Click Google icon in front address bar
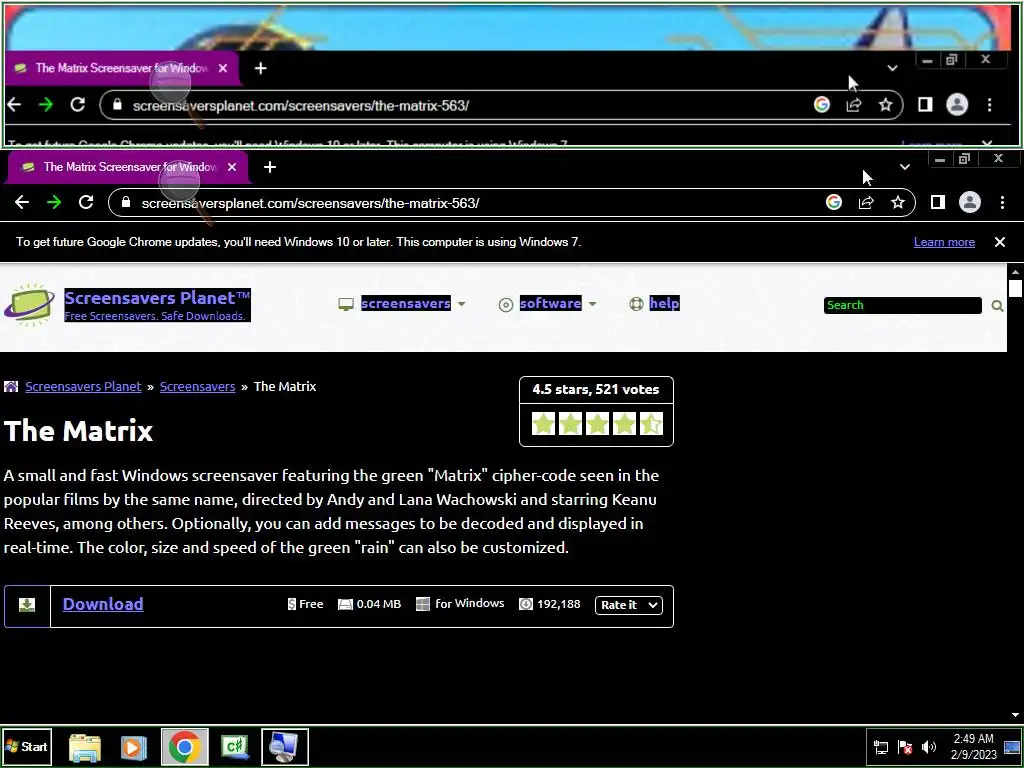The image size is (1024, 768). (x=834, y=202)
